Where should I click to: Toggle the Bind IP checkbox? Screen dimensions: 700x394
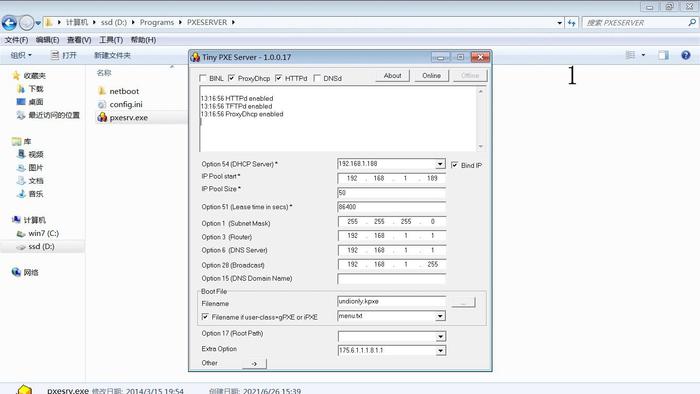tap(454, 165)
